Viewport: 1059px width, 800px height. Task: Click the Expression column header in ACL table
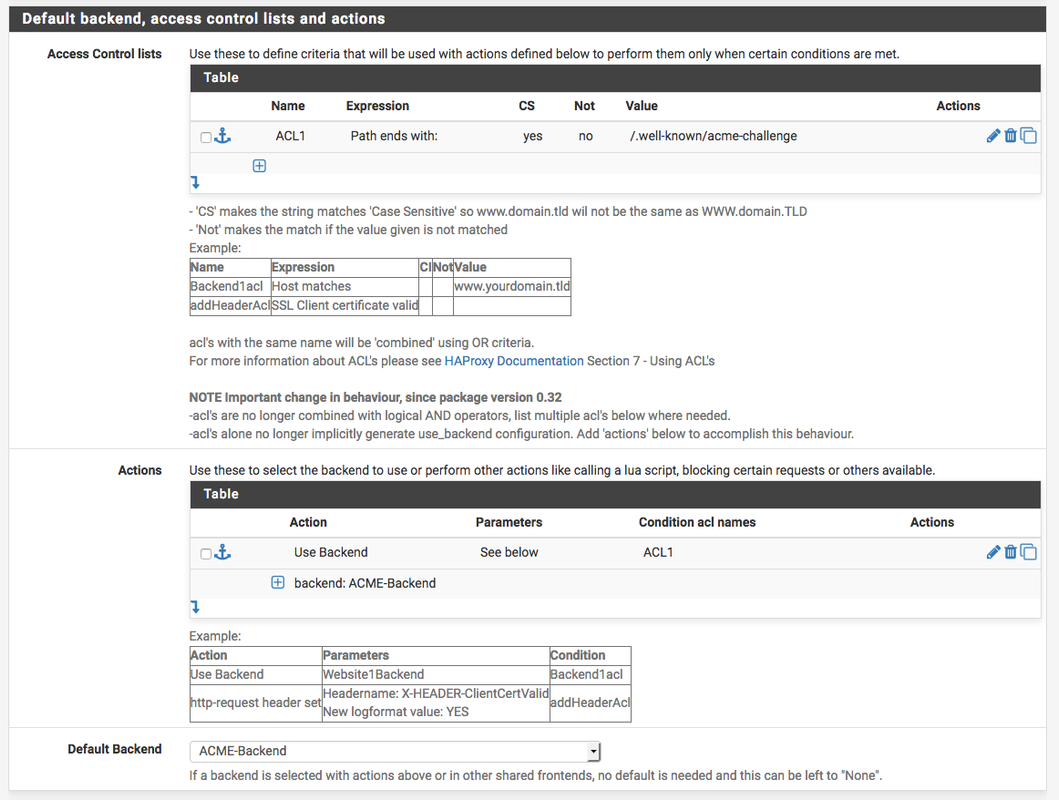(378, 105)
